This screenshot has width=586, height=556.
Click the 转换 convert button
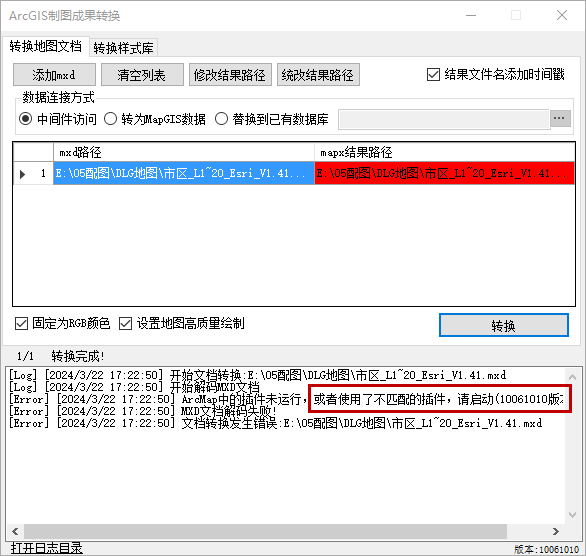[x=503, y=325]
